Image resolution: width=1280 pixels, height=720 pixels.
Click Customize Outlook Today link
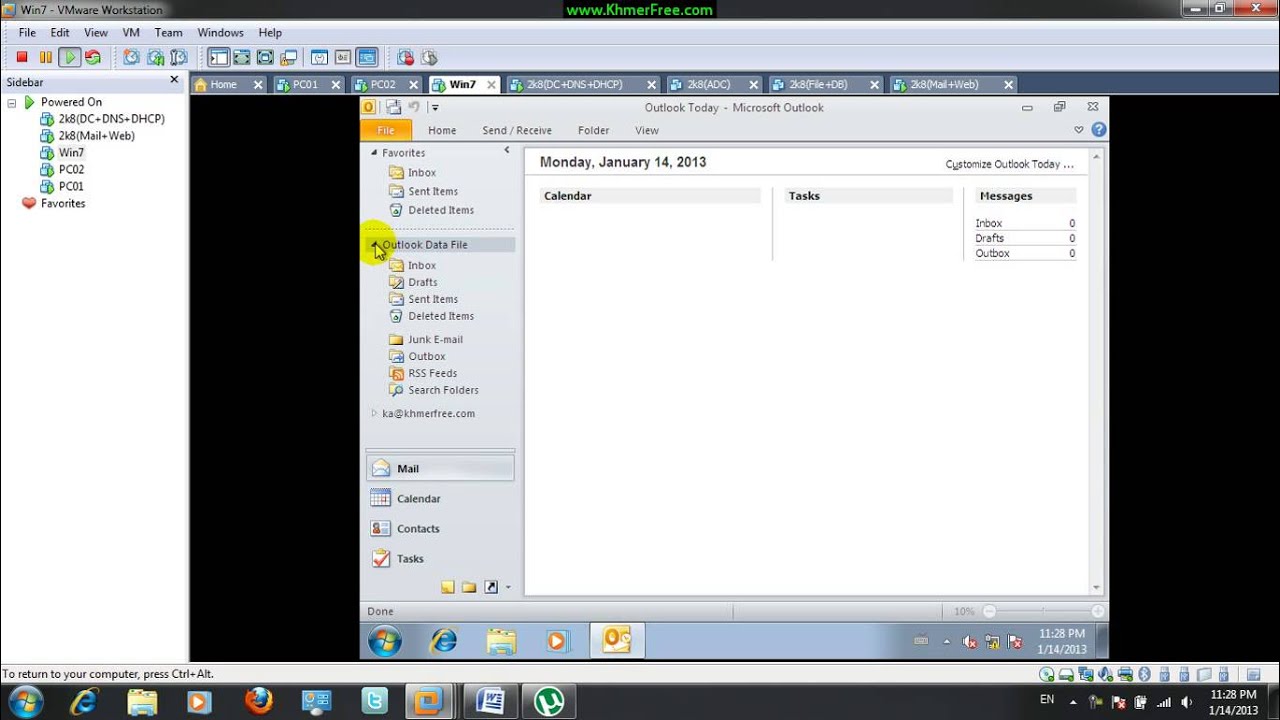[1009, 164]
